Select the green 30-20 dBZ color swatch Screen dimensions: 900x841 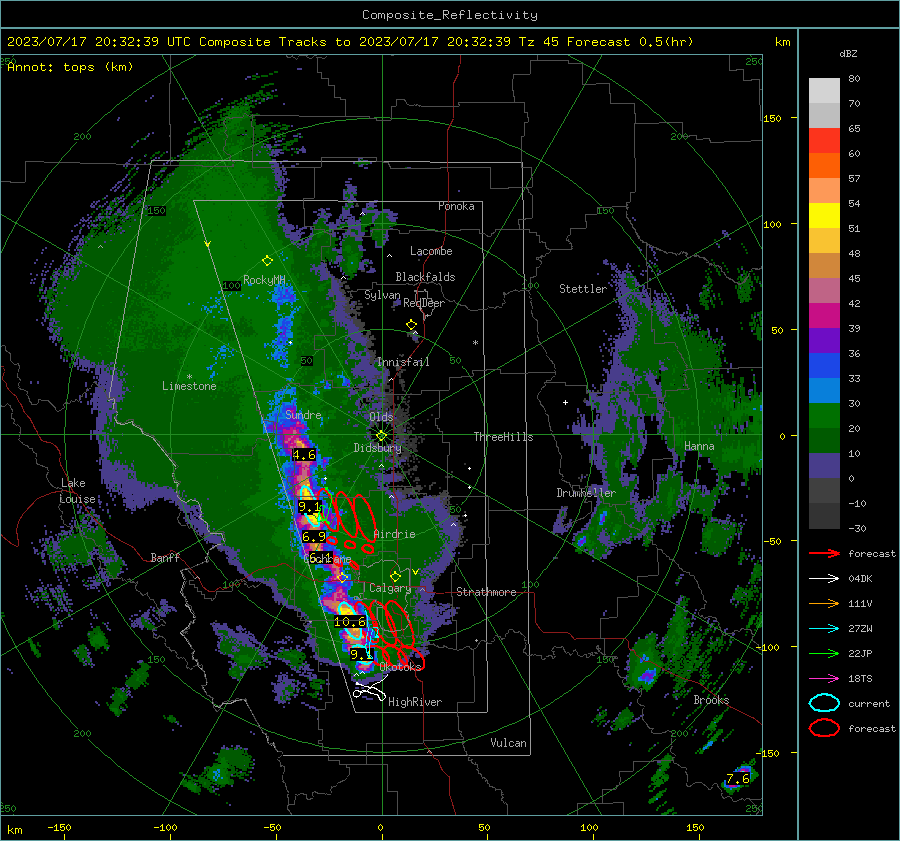click(824, 415)
